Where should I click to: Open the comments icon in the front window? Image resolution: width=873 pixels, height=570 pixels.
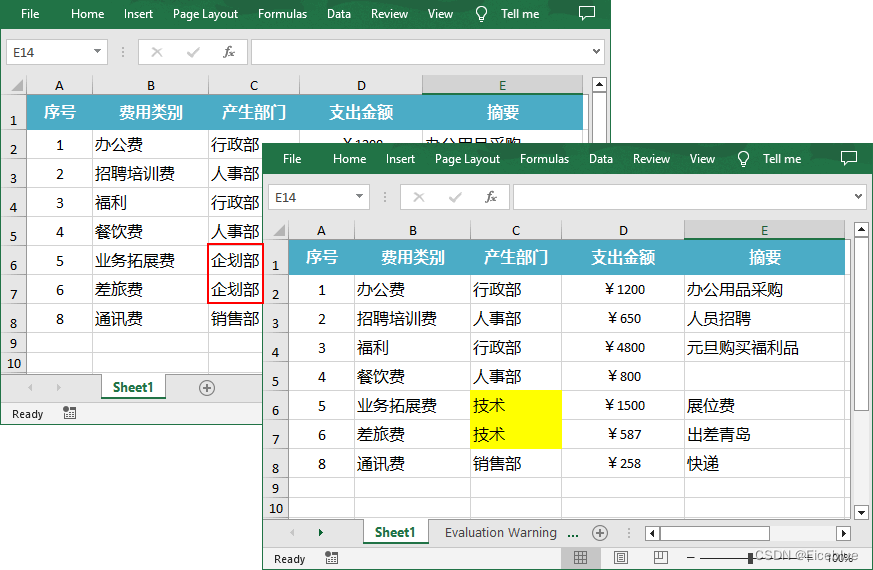tap(849, 158)
